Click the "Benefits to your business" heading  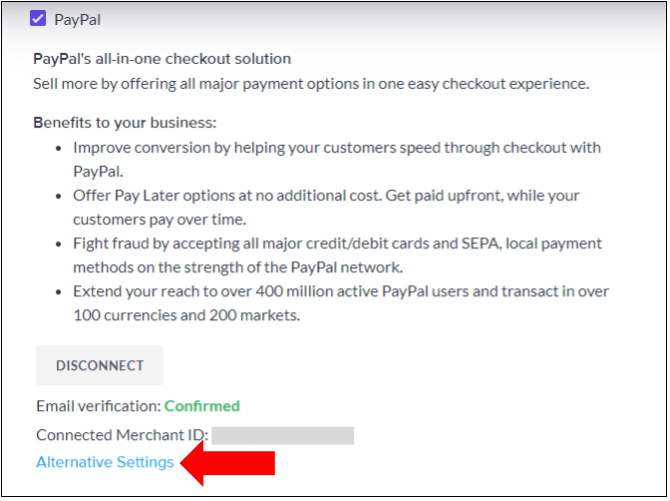coord(125,123)
